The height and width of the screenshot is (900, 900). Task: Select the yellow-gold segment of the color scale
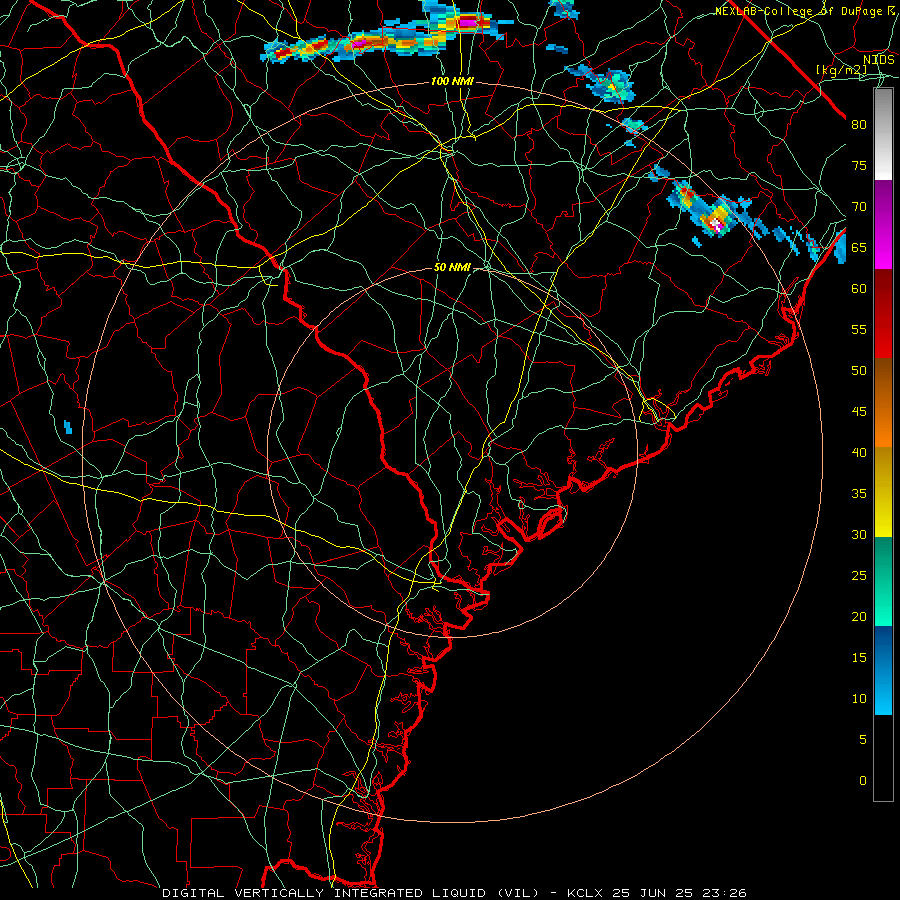[x=883, y=492]
